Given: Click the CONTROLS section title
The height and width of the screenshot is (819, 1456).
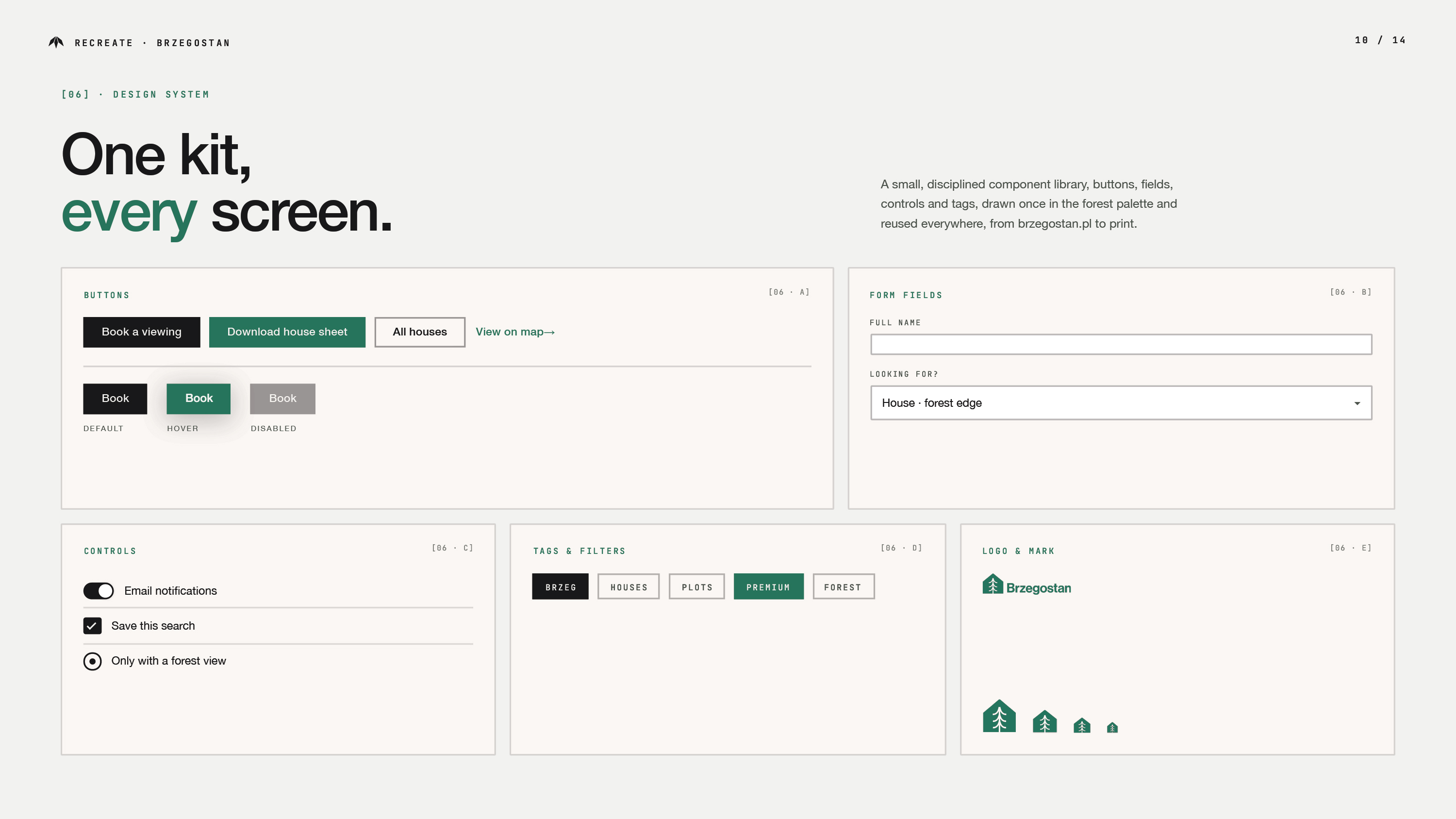Looking at the screenshot, I should click(x=110, y=551).
